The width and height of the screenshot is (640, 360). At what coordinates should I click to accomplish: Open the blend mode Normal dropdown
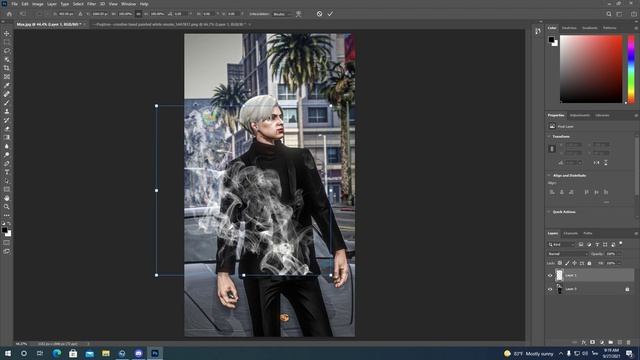567,254
